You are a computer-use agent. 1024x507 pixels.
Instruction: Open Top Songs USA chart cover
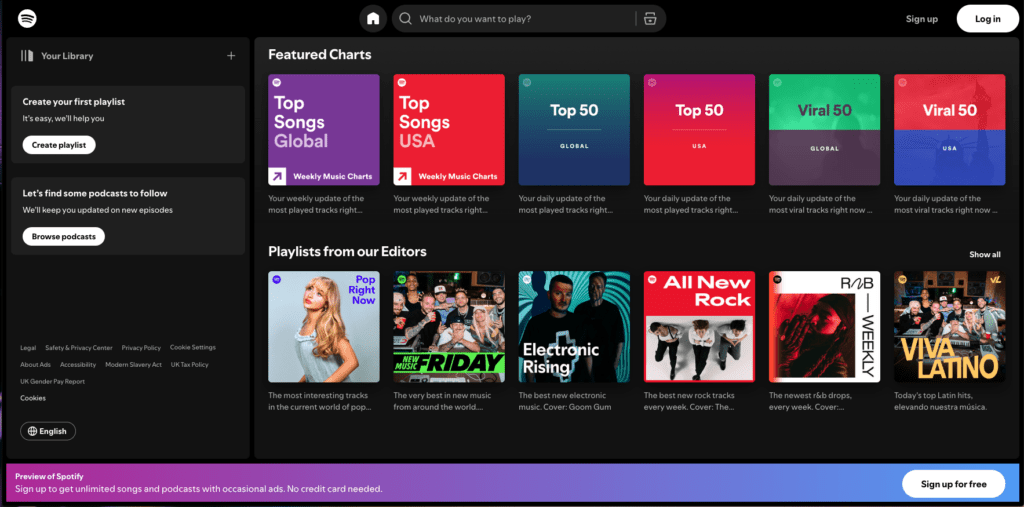[x=449, y=130]
